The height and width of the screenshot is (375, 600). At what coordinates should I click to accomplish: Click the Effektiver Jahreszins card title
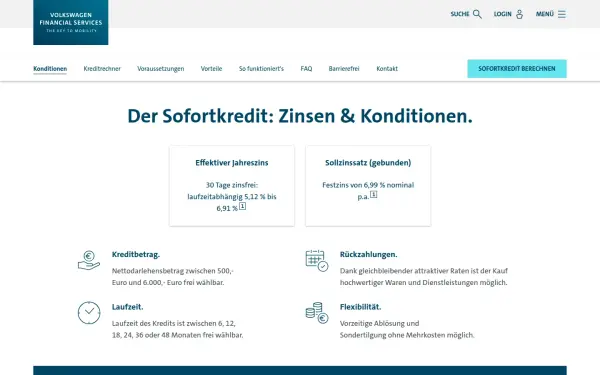(232, 163)
